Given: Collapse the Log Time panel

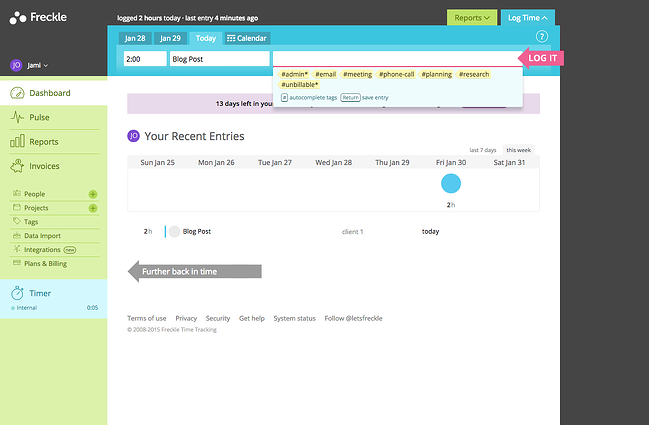Looking at the screenshot, I should (526, 17).
